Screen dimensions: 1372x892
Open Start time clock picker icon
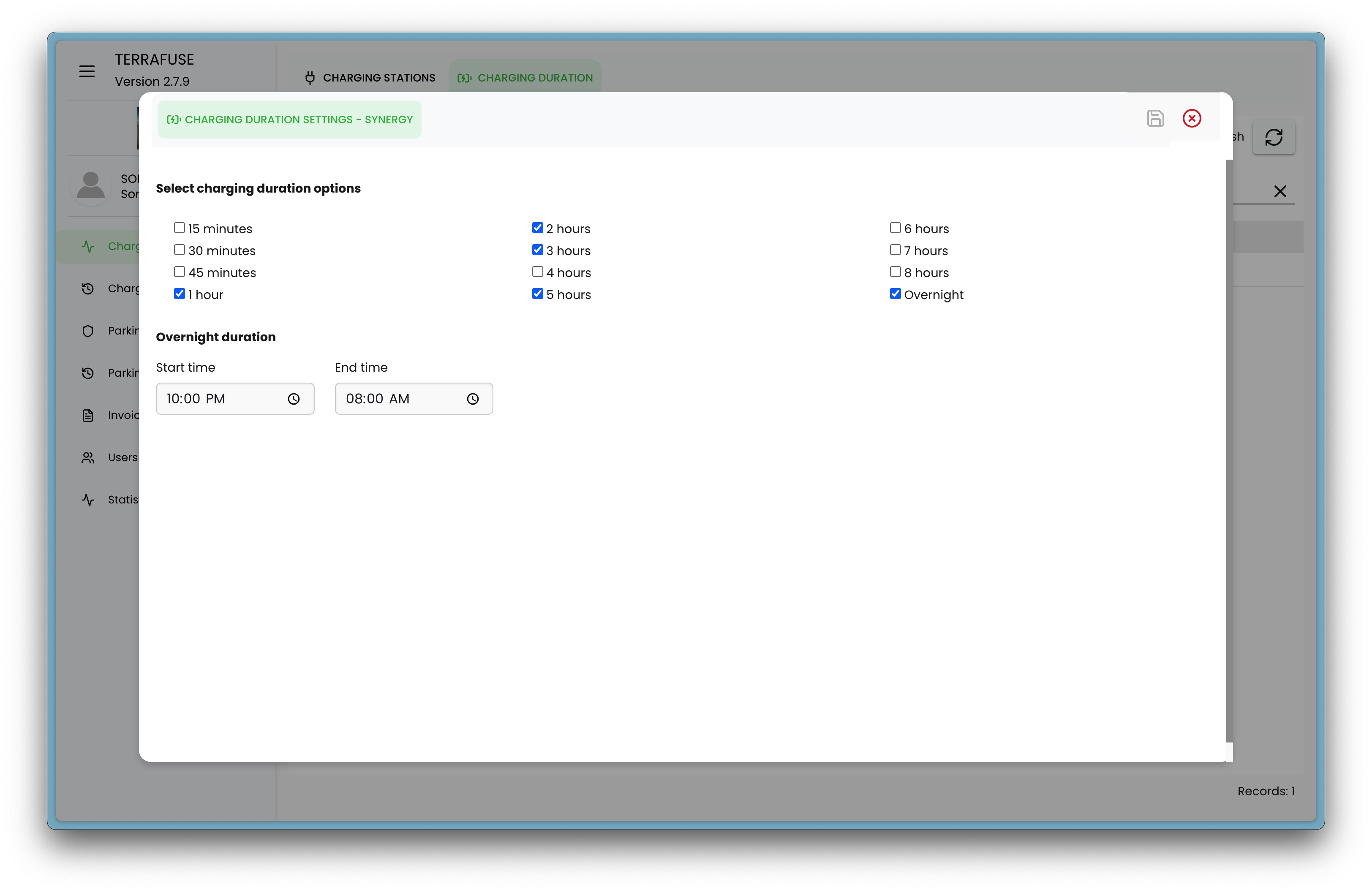click(x=294, y=399)
